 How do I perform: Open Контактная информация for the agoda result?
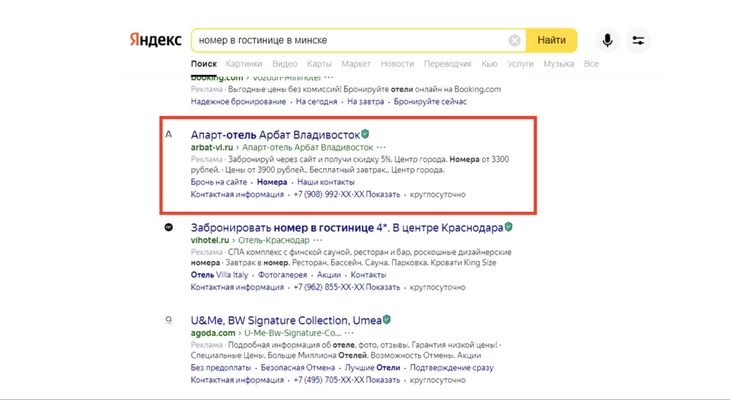tap(237, 380)
